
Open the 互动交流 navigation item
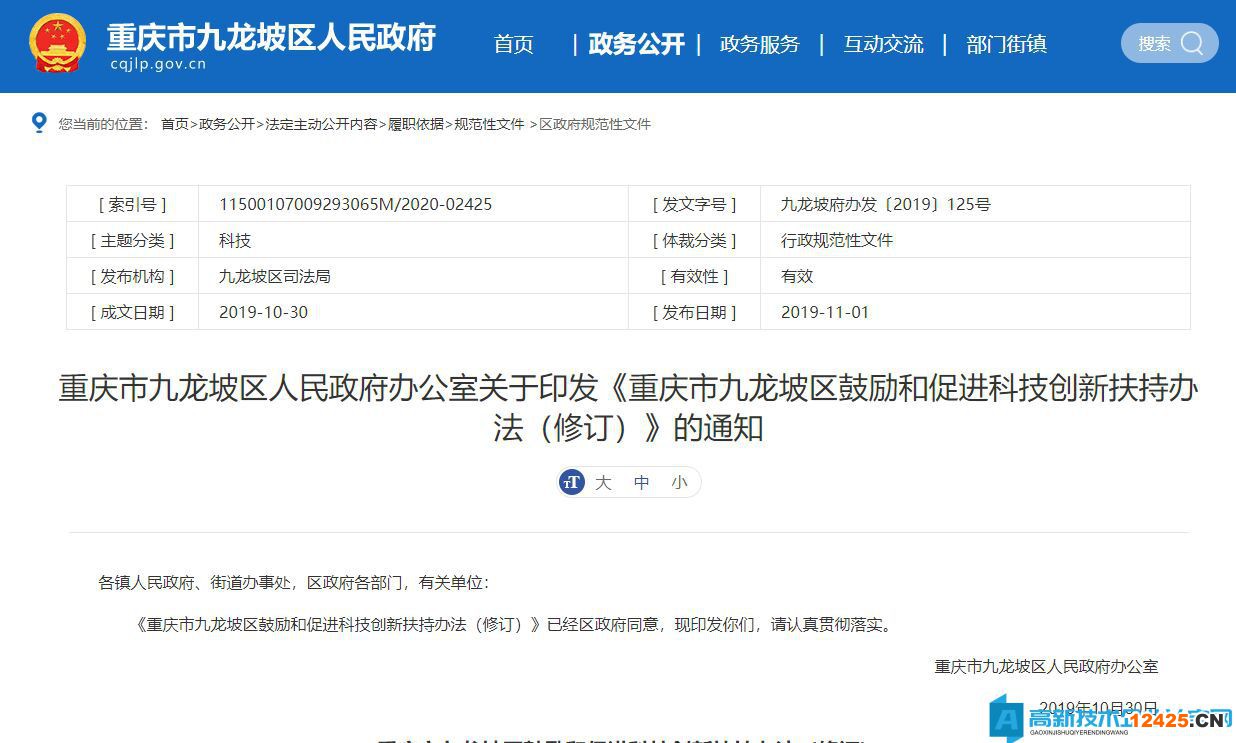883,44
